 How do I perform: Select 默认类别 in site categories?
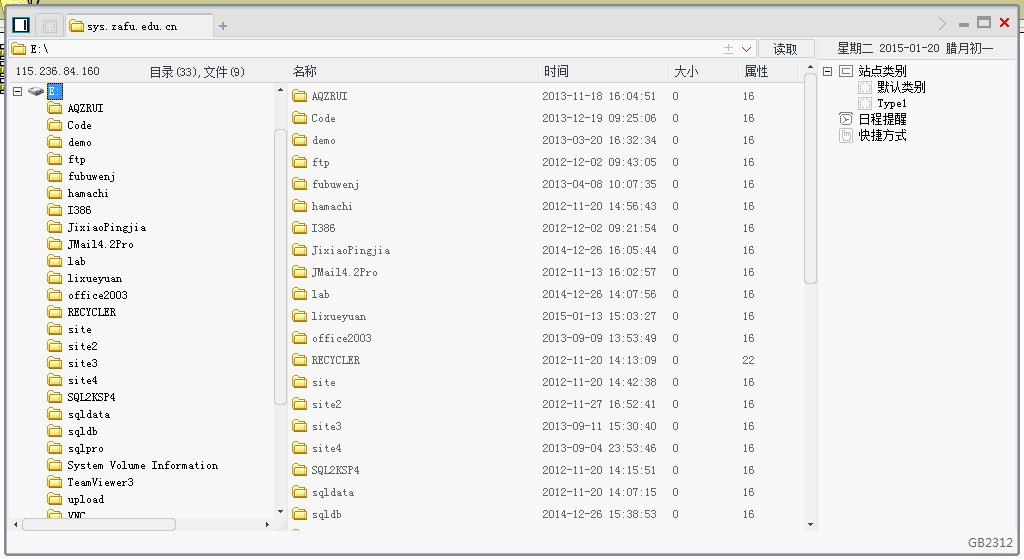[901, 87]
